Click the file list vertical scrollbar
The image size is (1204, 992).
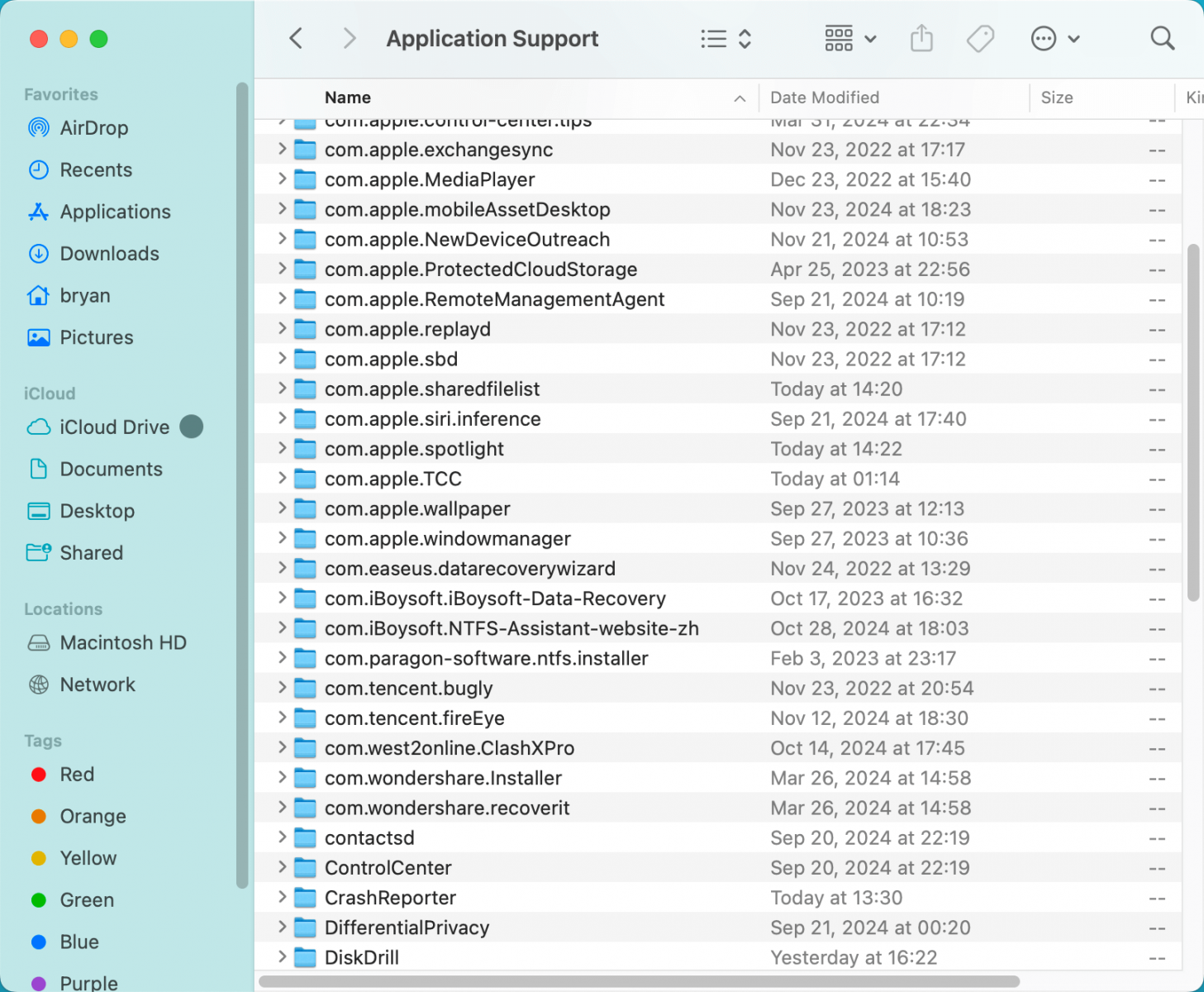tap(1192, 422)
